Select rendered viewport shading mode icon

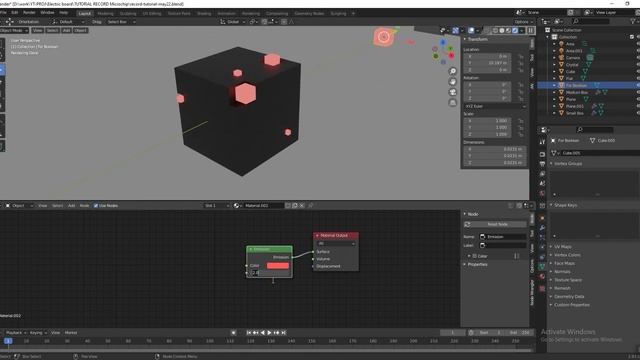tap(515, 31)
